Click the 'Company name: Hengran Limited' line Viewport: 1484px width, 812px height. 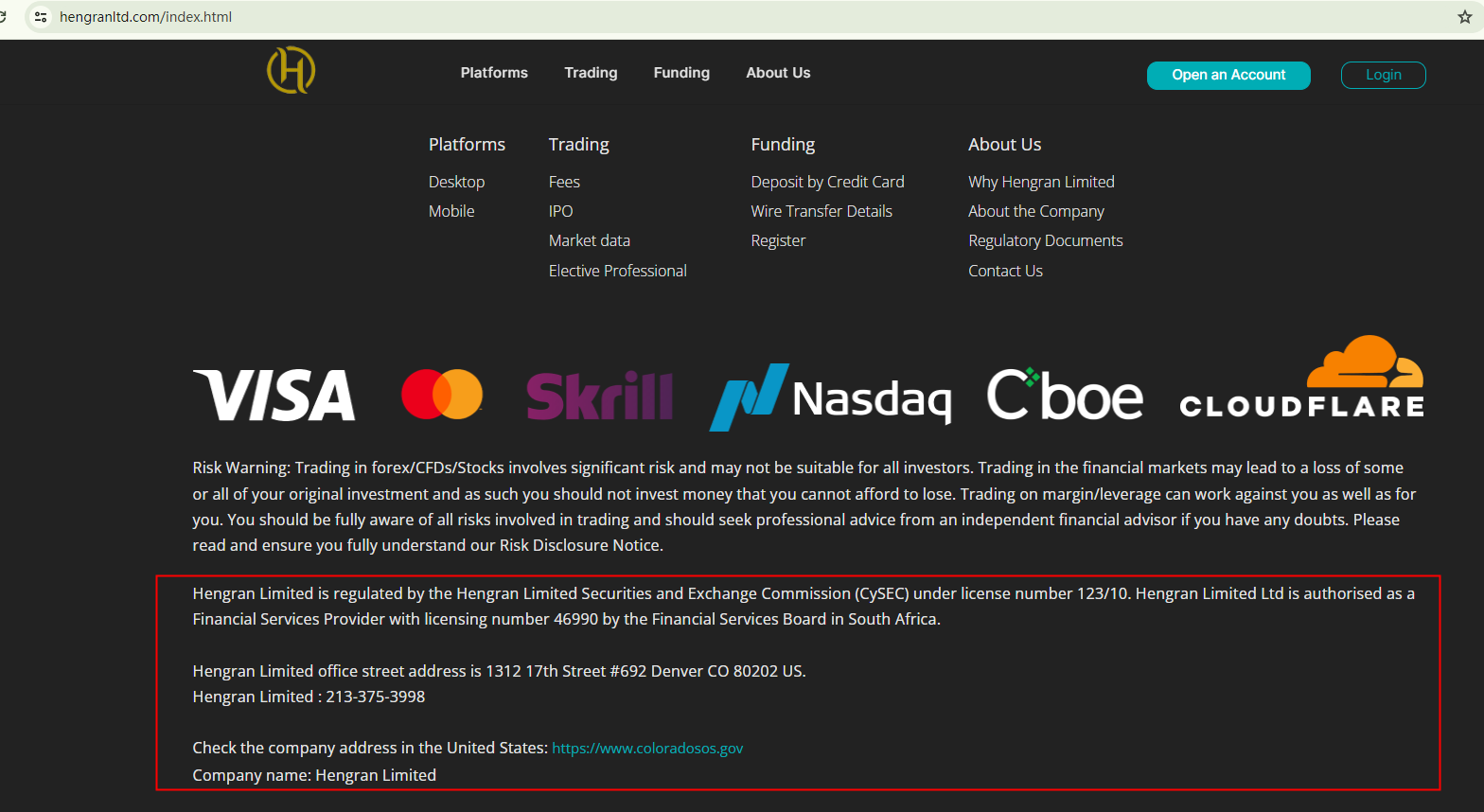click(314, 775)
